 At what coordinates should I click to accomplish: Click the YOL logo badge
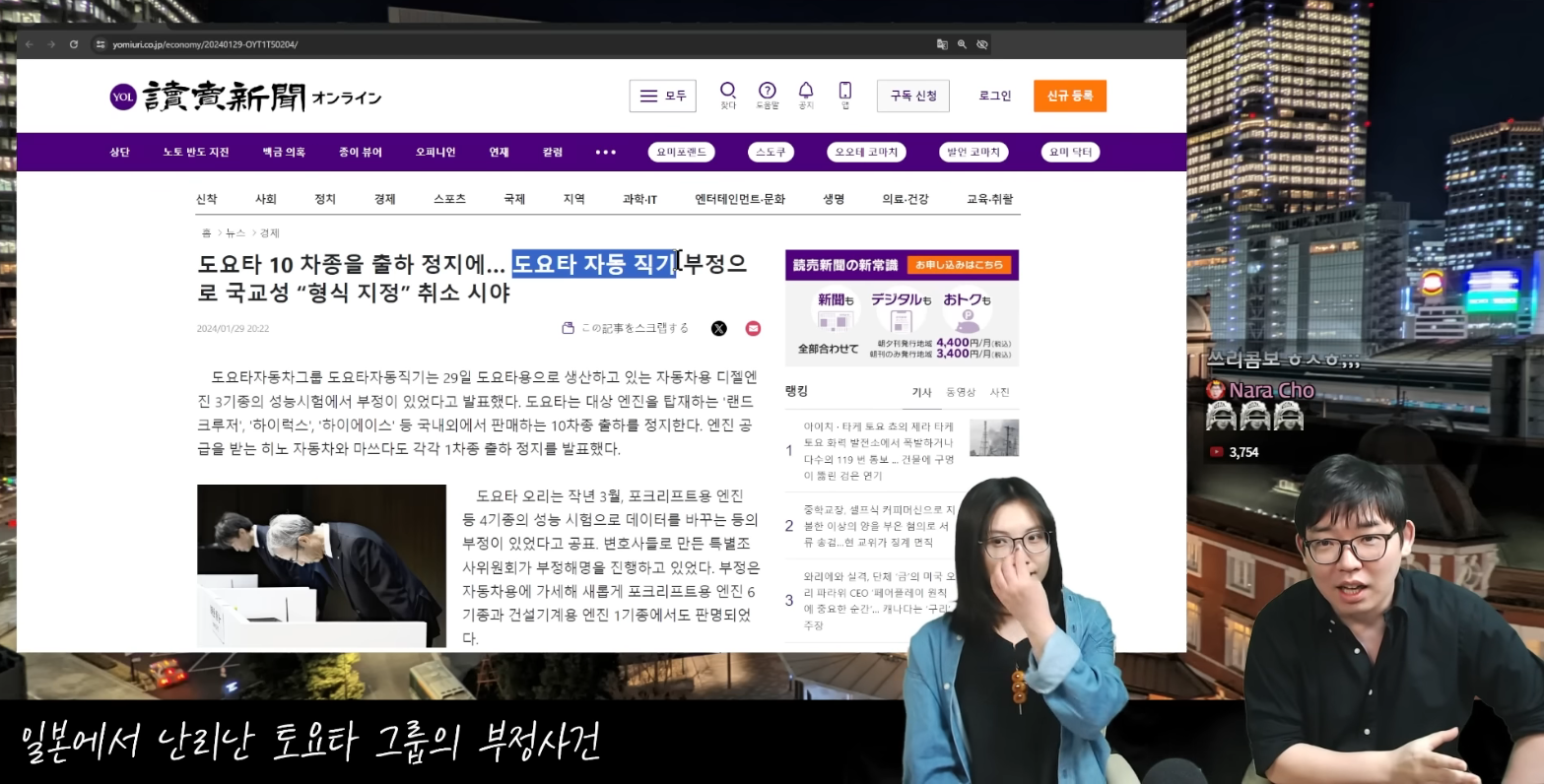point(122,96)
